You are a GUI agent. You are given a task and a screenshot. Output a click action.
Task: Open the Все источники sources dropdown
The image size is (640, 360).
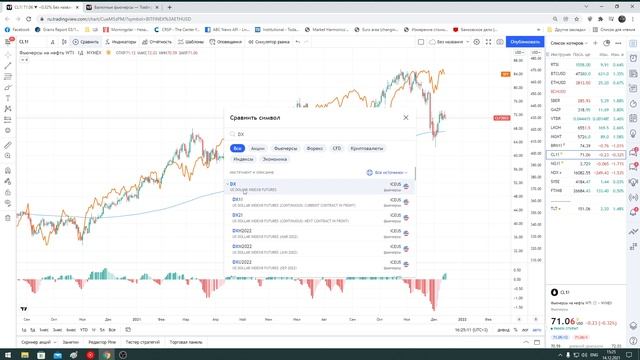point(387,173)
